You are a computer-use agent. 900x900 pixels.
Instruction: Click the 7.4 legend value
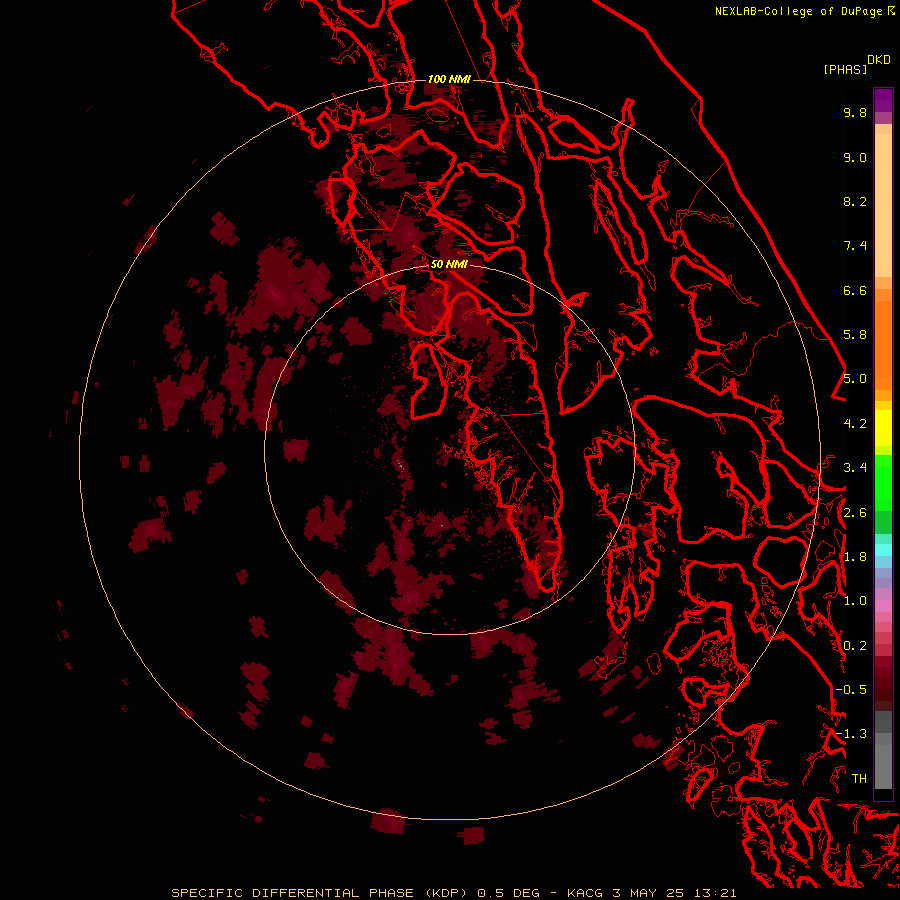[x=855, y=246]
